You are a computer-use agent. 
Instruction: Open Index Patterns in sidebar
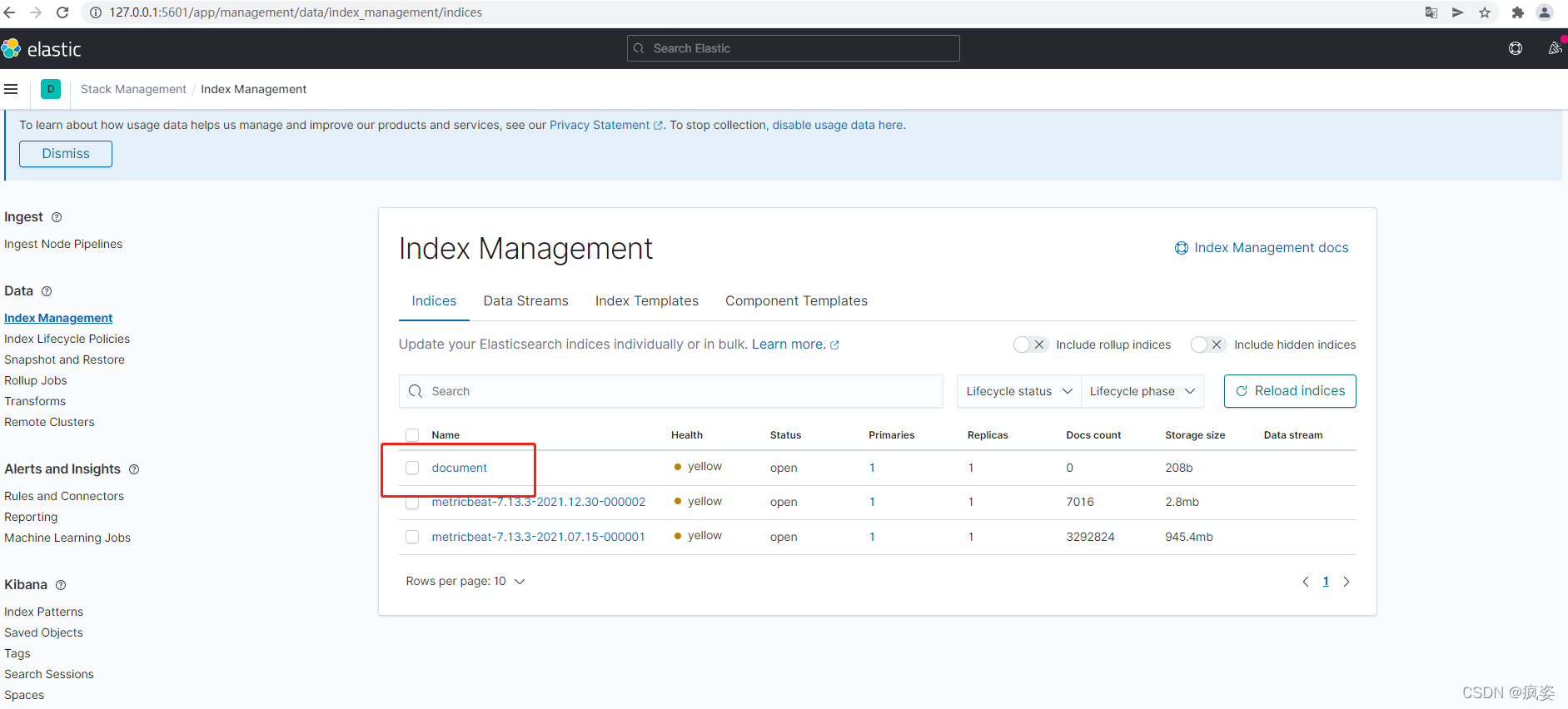point(43,612)
